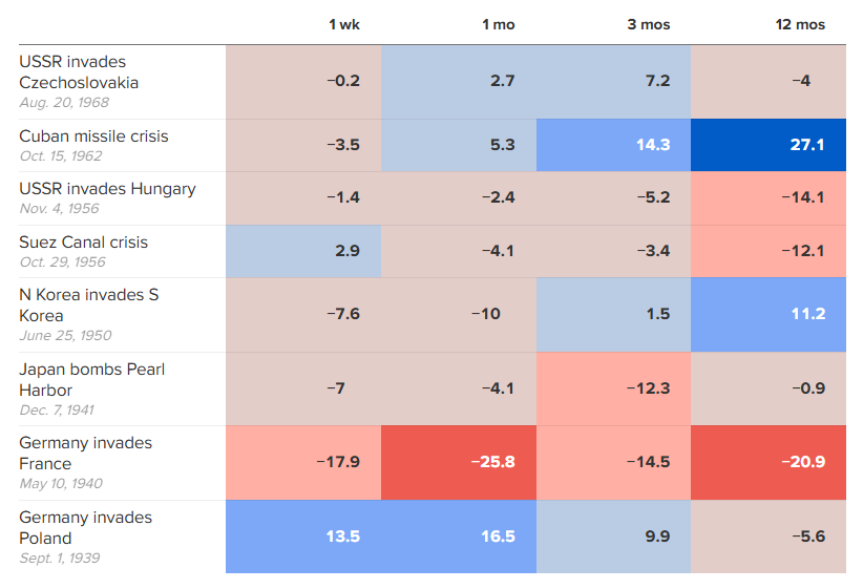The height and width of the screenshot is (585, 849).
Task: Select the "Japan bombs Pearl Harbor" label
Action: click(x=92, y=379)
